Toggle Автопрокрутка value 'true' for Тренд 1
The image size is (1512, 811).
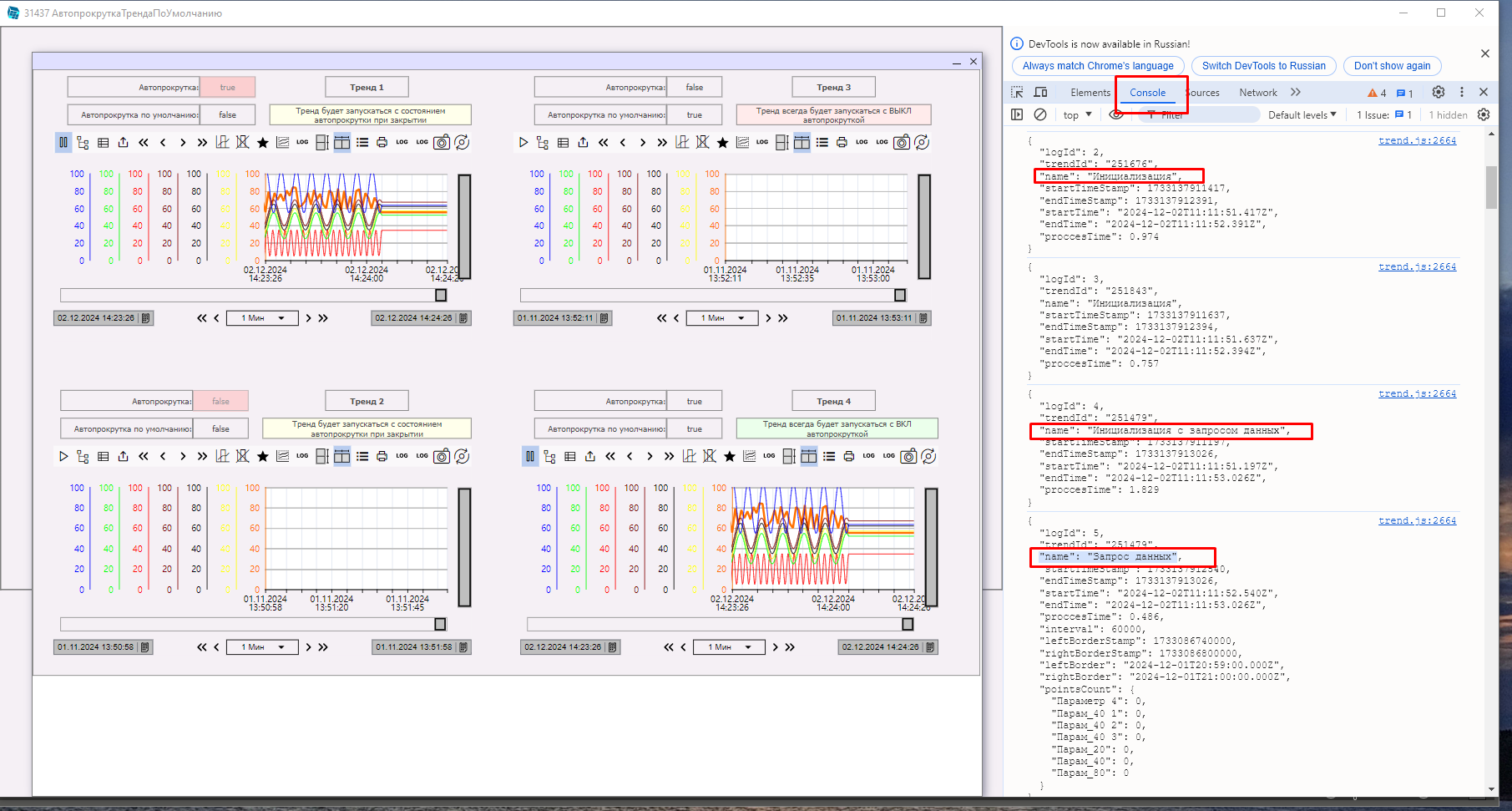[227, 88]
